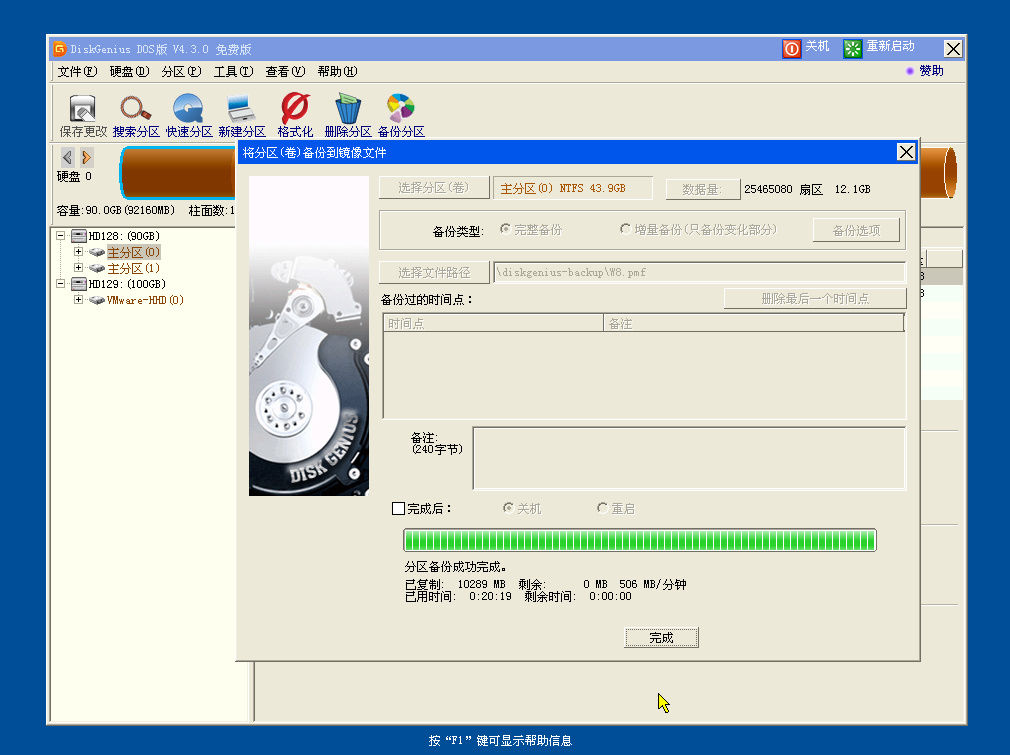Click the 分区备份成功完成 status message
Viewport: 1010px width, 755px height.
click(x=455, y=567)
